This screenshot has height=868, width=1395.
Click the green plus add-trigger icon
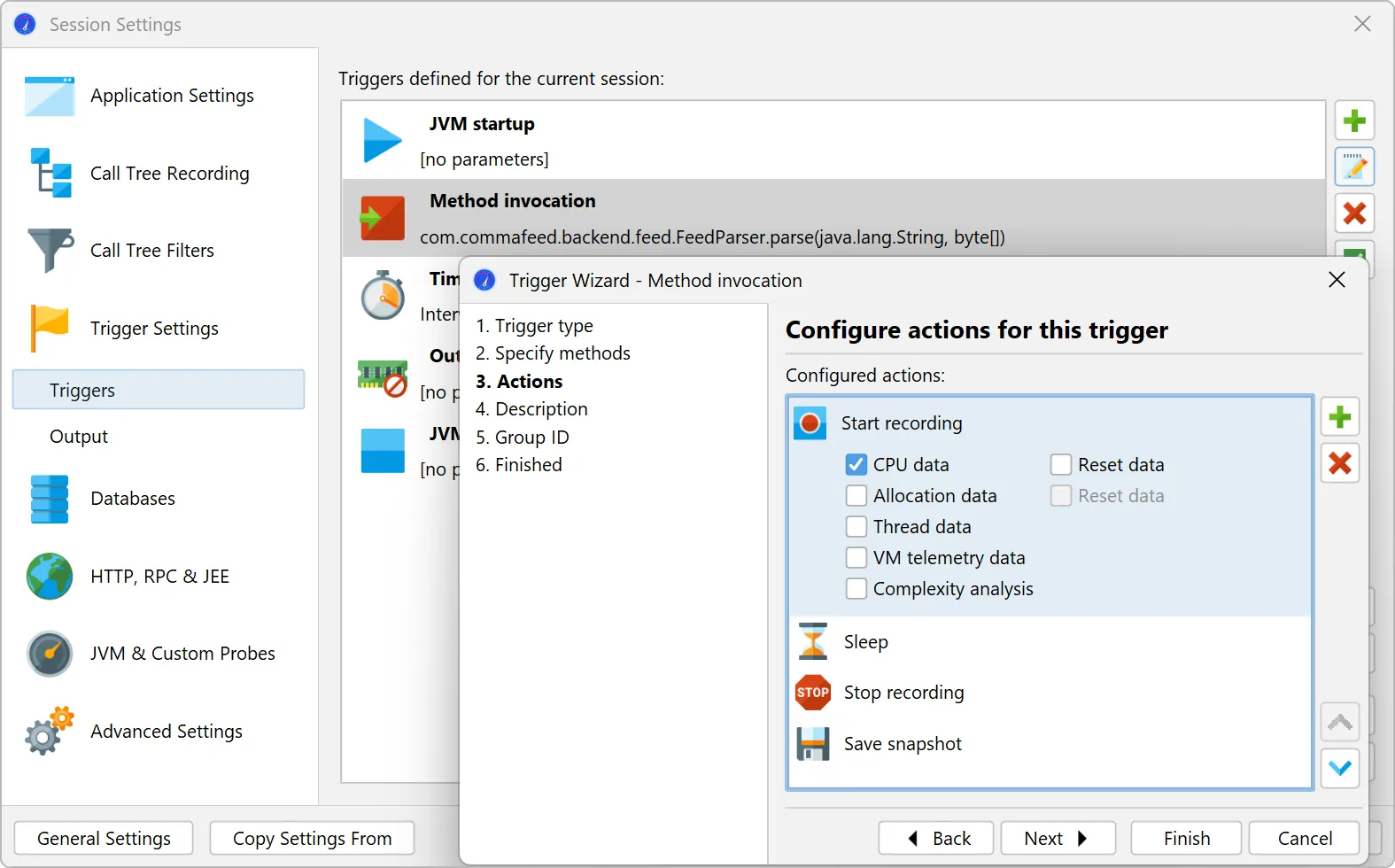tap(1354, 120)
